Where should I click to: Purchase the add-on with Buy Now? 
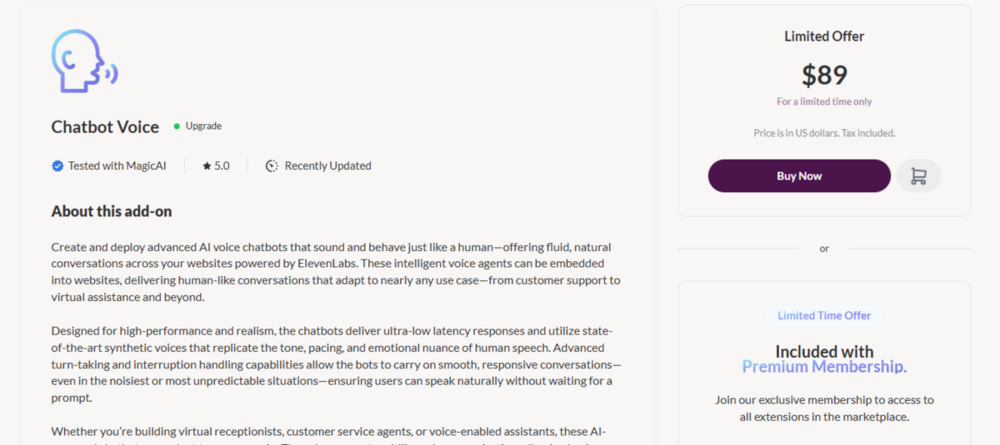[x=799, y=176]
